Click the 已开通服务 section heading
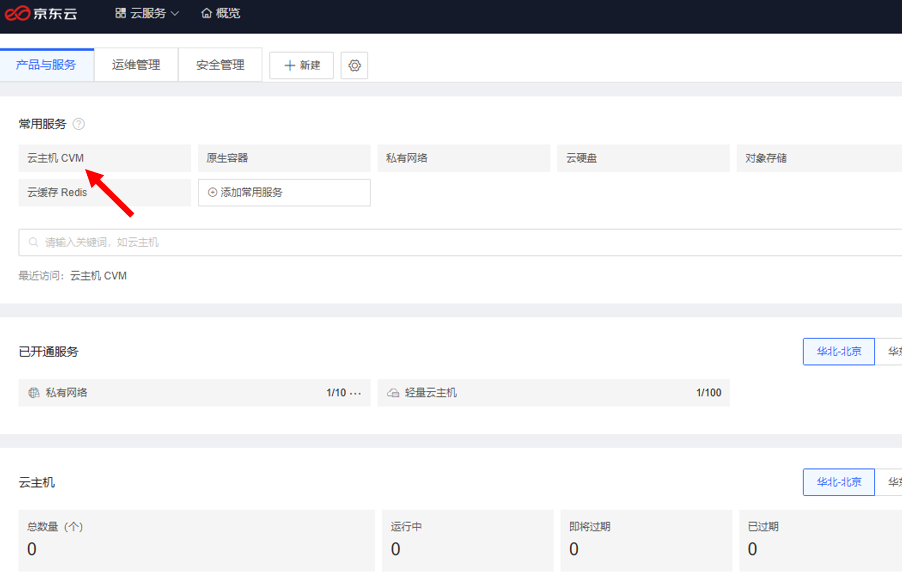 (48, 352)
